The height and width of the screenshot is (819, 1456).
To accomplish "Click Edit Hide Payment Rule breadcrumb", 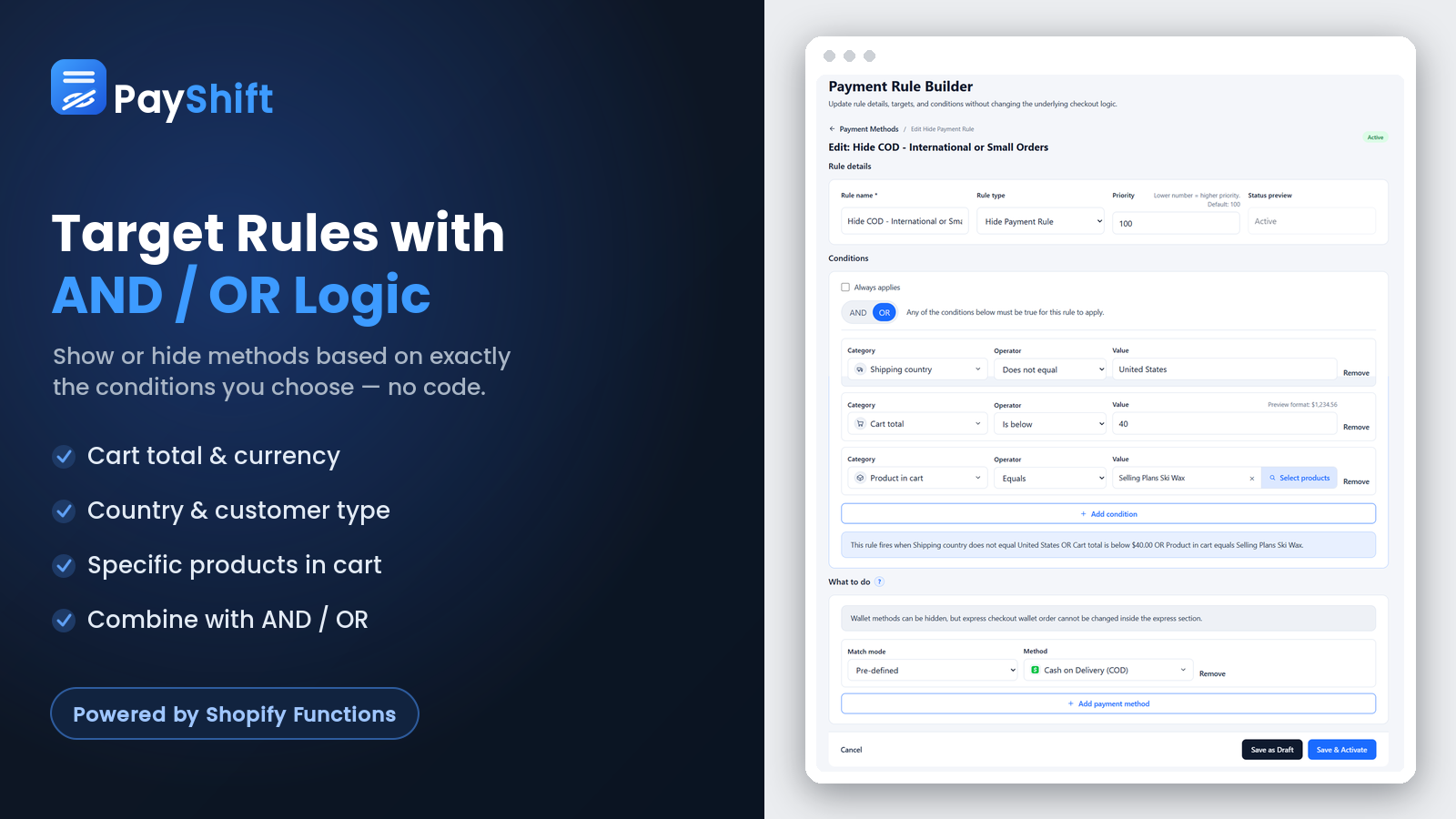I will (x=942, y=129).
